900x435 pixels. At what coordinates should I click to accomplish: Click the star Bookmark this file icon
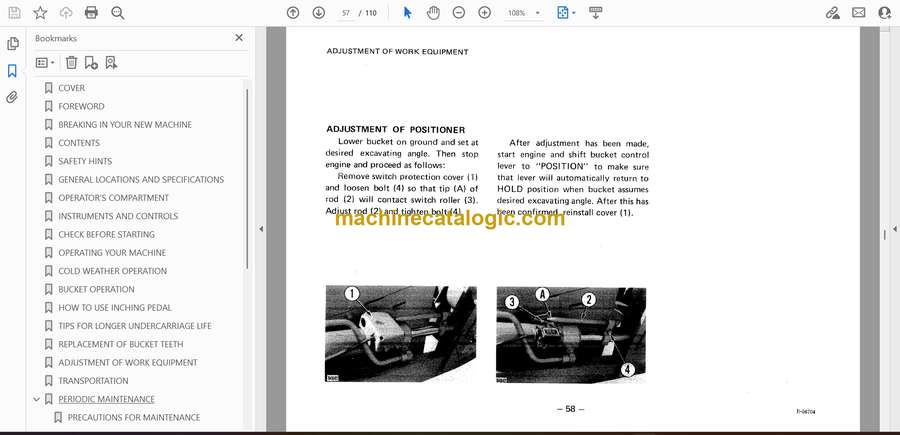pyautogui.click(x=40, y=13)
